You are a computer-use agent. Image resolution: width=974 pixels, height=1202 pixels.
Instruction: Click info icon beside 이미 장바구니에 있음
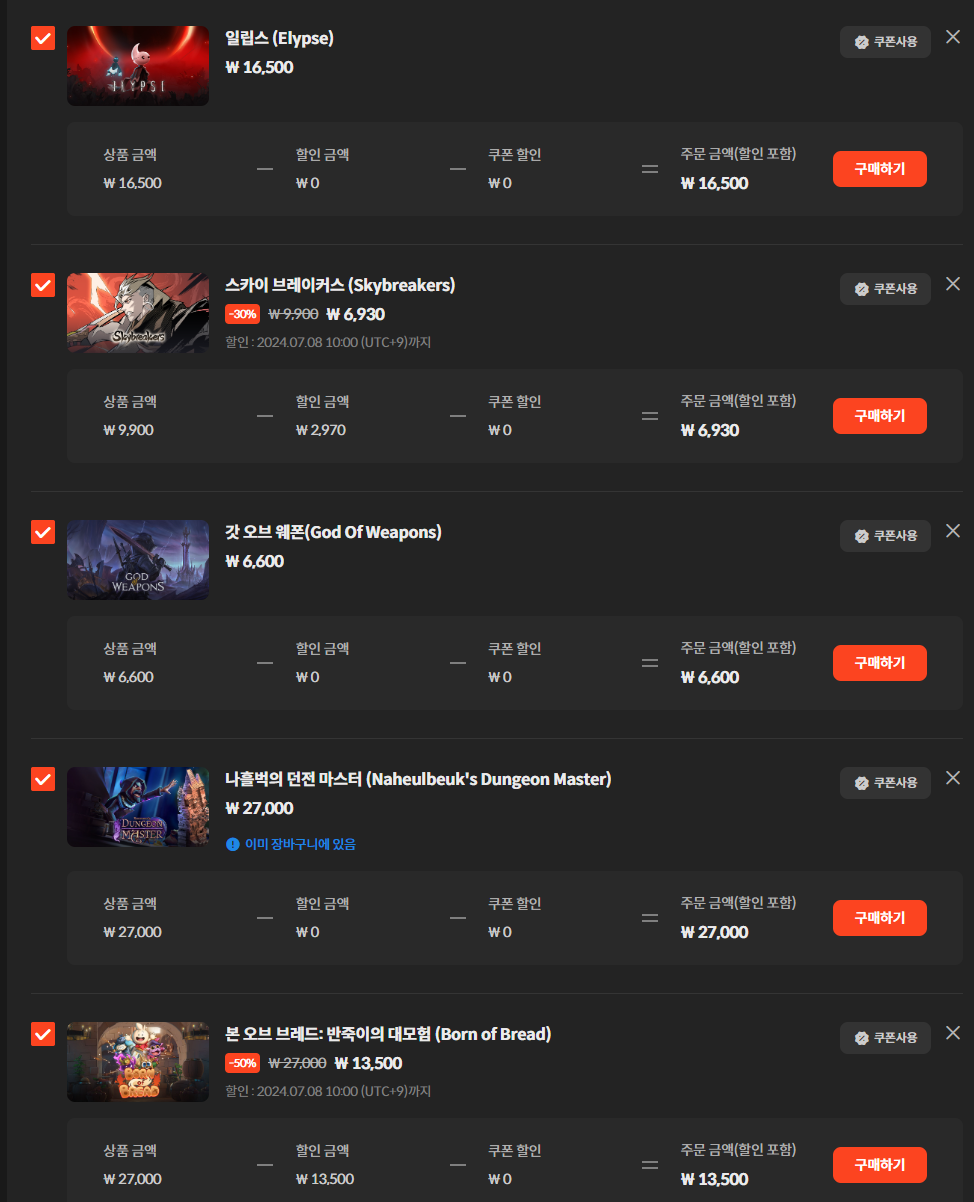(233, 844)
